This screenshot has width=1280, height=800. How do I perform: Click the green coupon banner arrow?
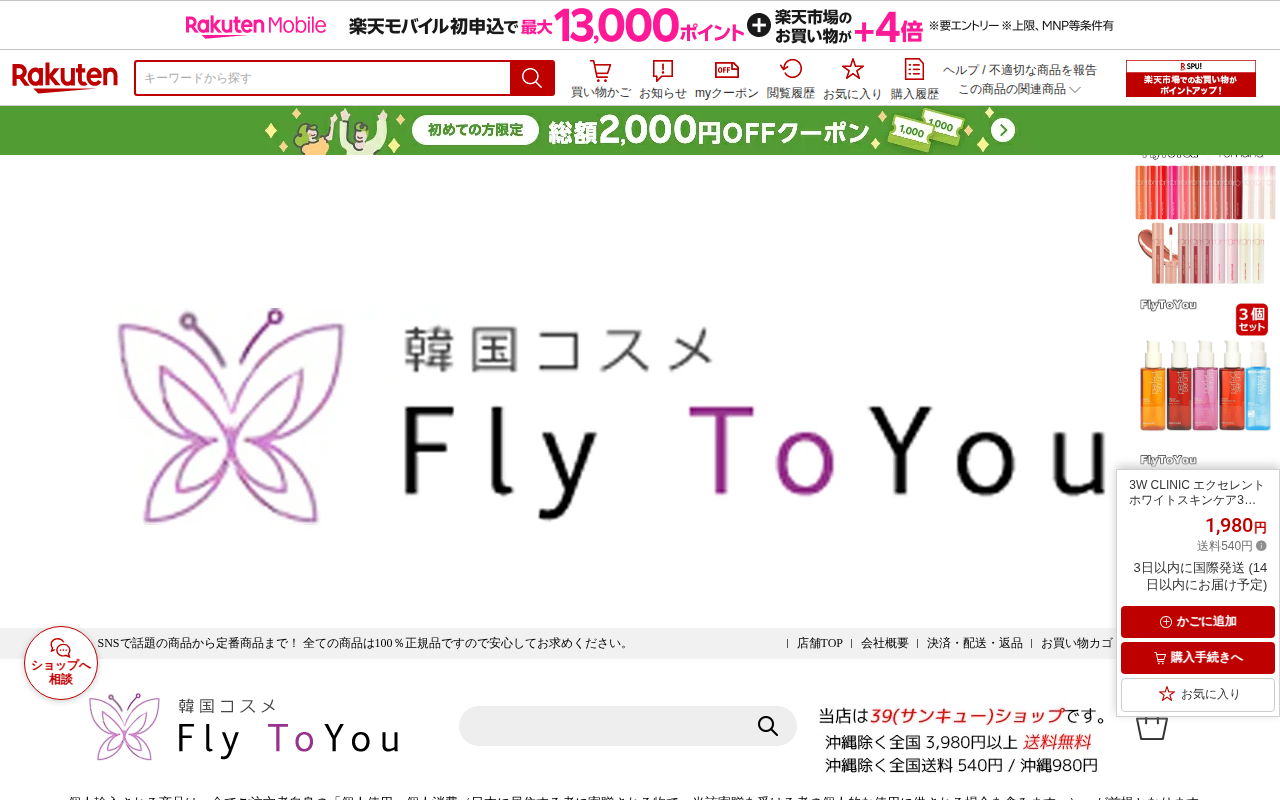(1004, 130)
